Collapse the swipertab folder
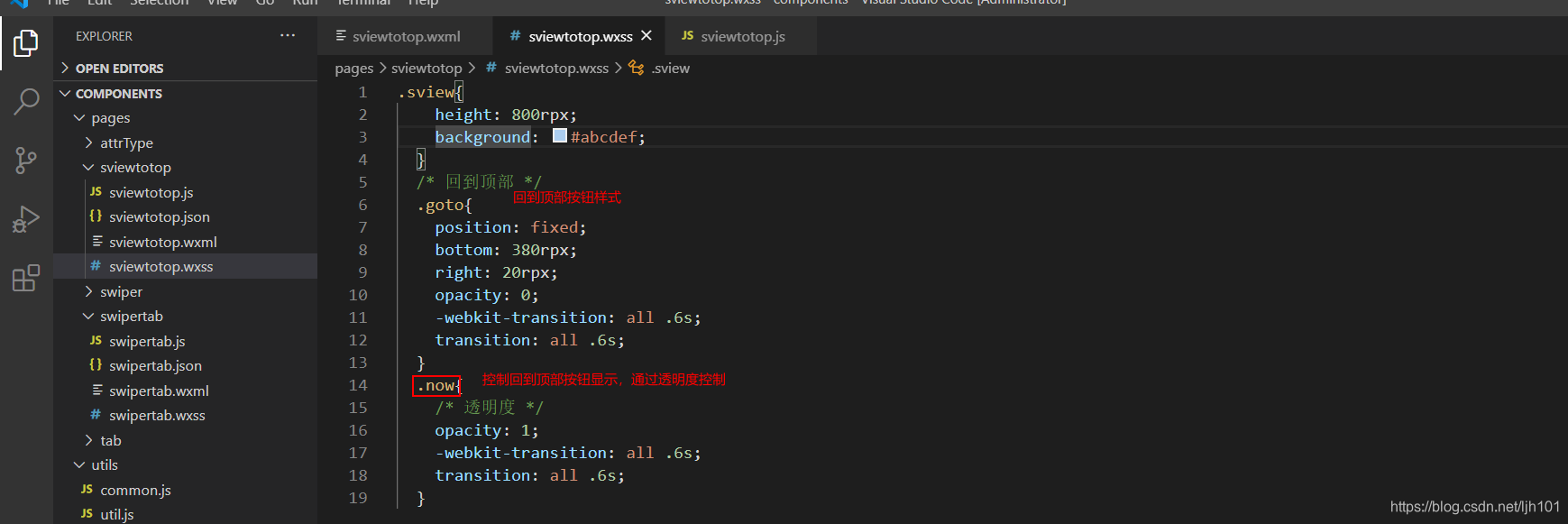 [186, 317]
